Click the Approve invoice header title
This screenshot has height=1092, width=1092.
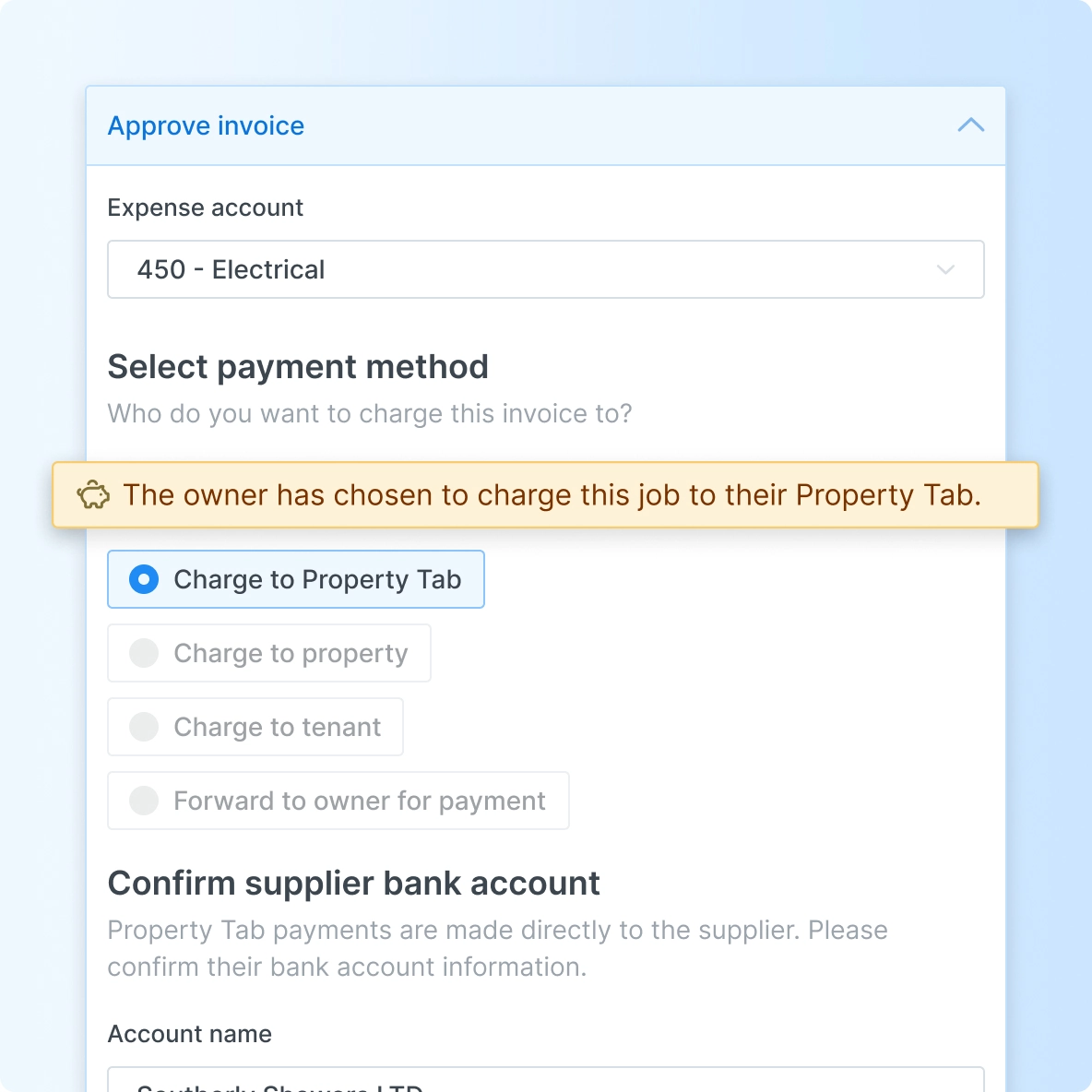pos(206,125)
